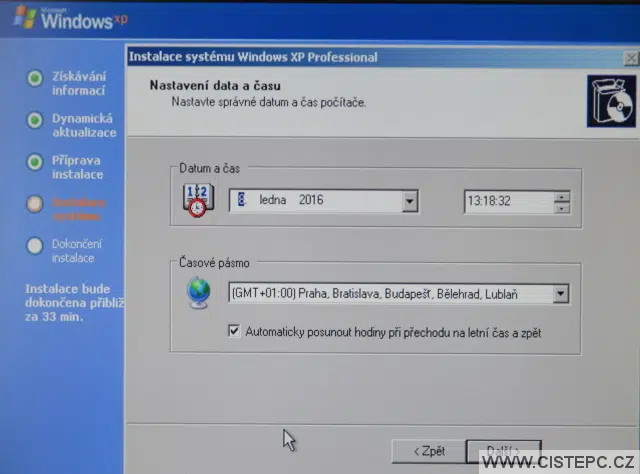Toggle the Automaticky posunout hodiny checkbox

click(234, 331)
